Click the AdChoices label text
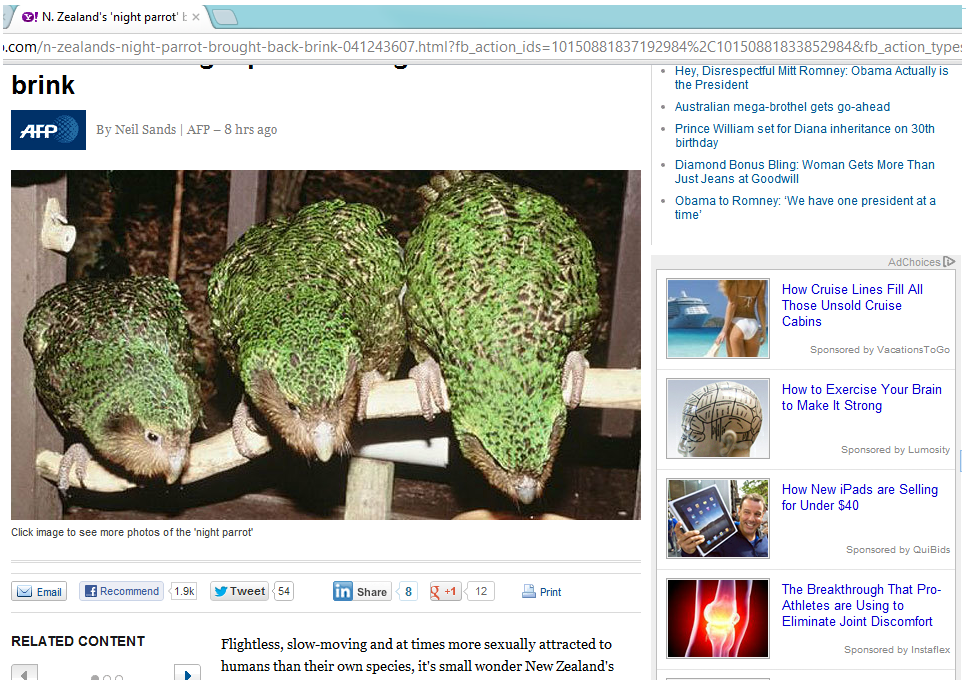 tap(914, 262)
